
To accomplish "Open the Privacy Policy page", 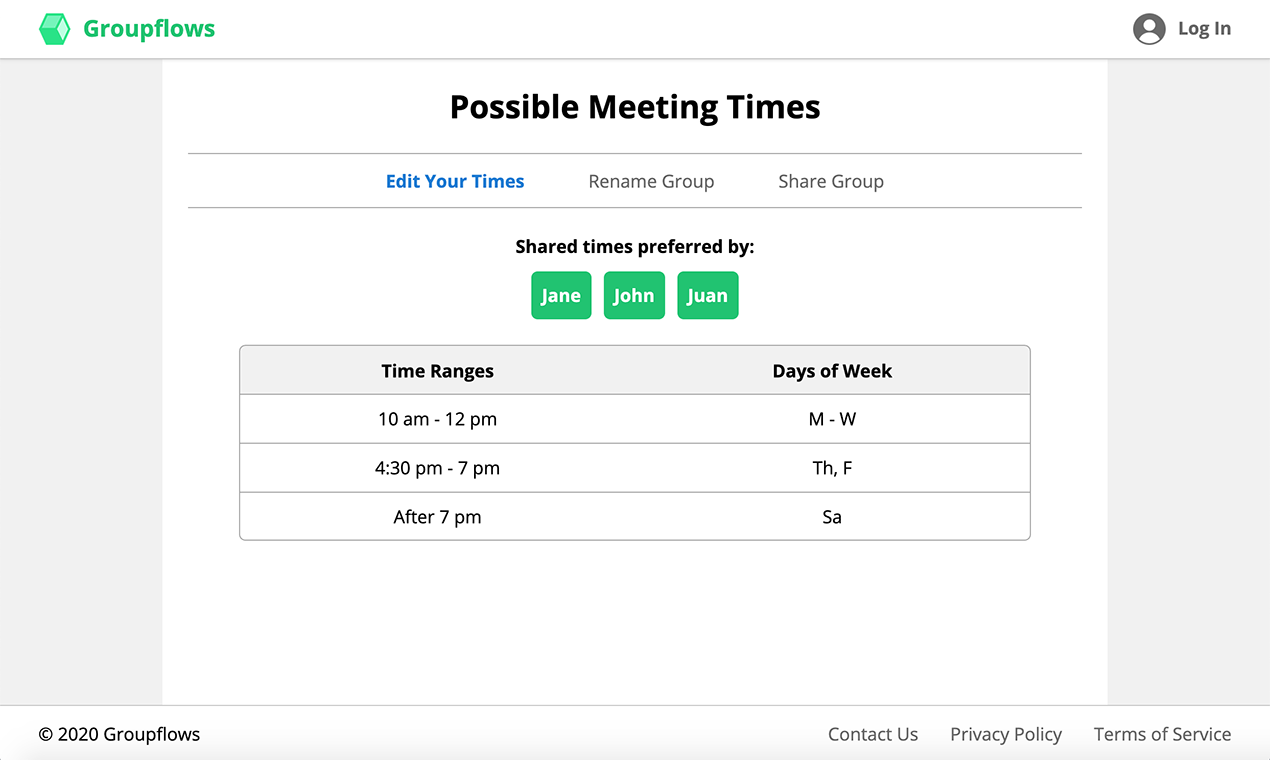I will 1006,734.
